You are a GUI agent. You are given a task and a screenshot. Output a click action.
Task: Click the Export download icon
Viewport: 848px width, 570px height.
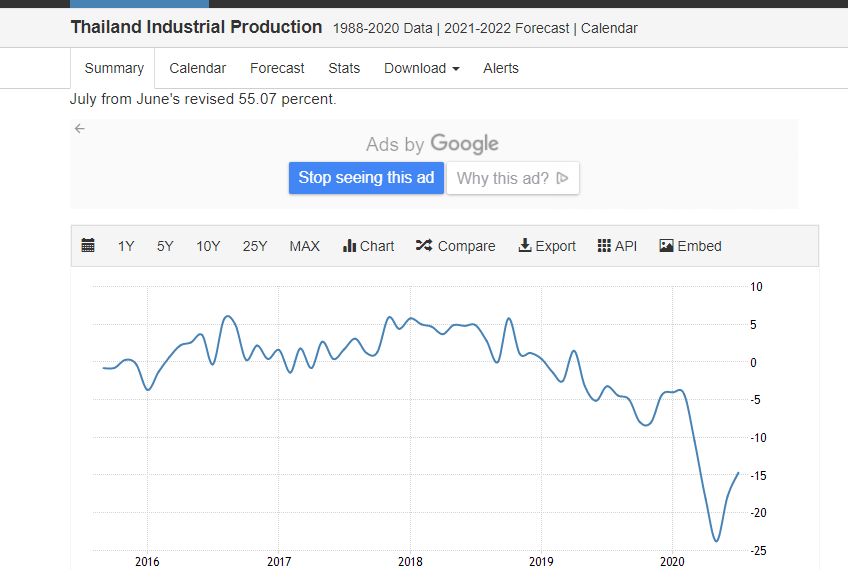[x=525, y=246]
